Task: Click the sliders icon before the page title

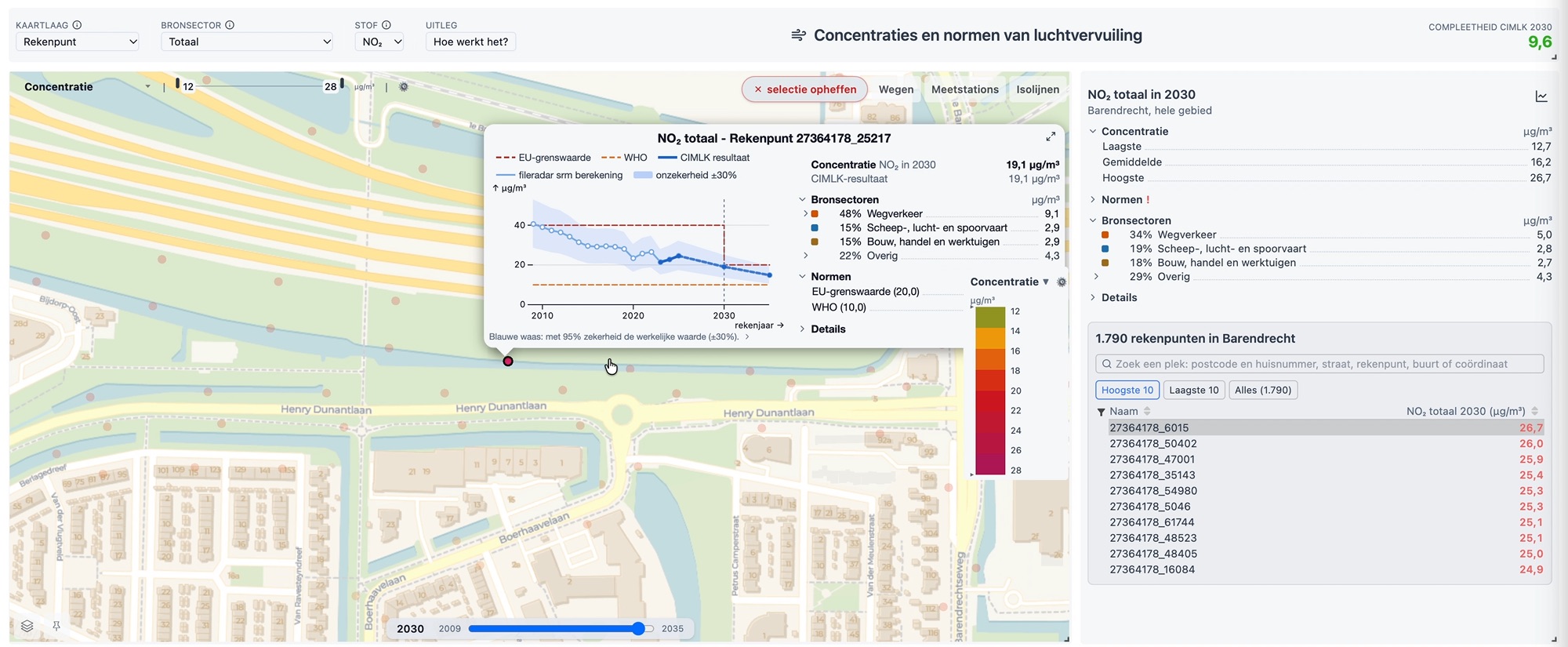Action: pos(798,35)
